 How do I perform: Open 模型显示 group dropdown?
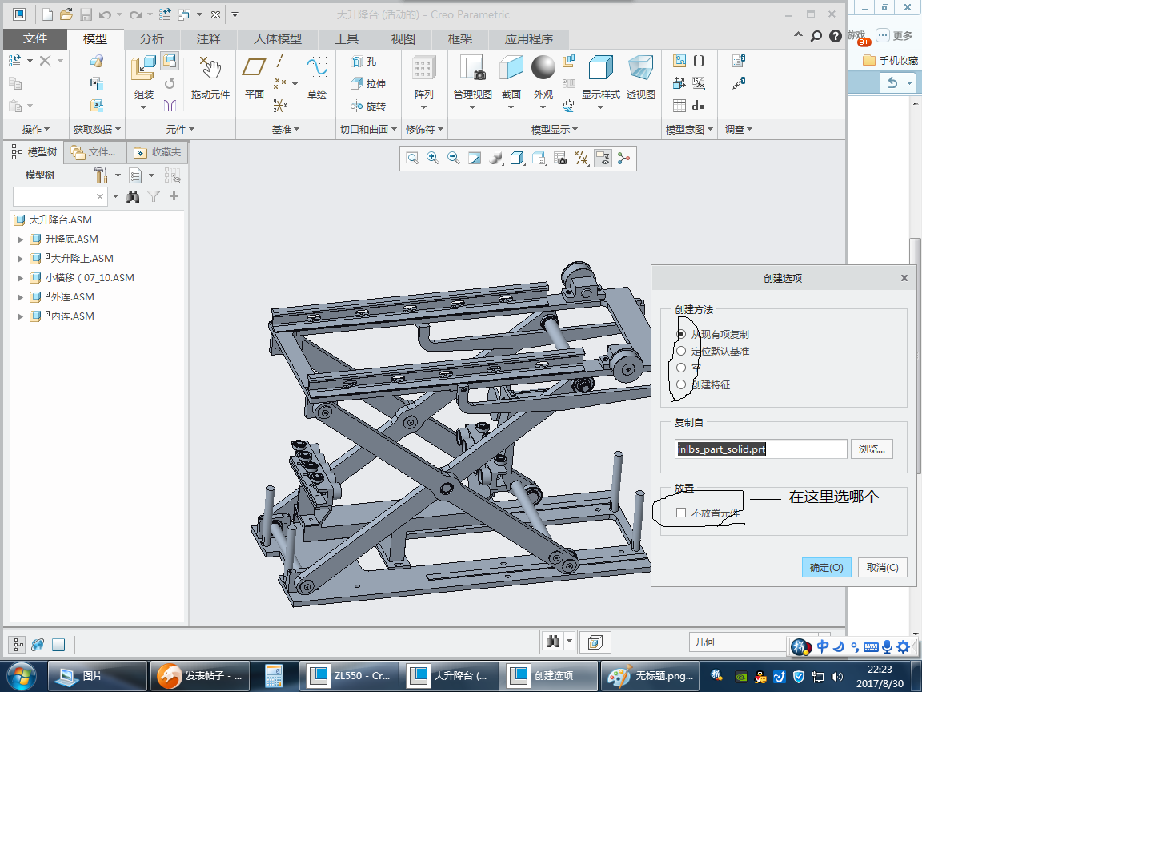555,129
